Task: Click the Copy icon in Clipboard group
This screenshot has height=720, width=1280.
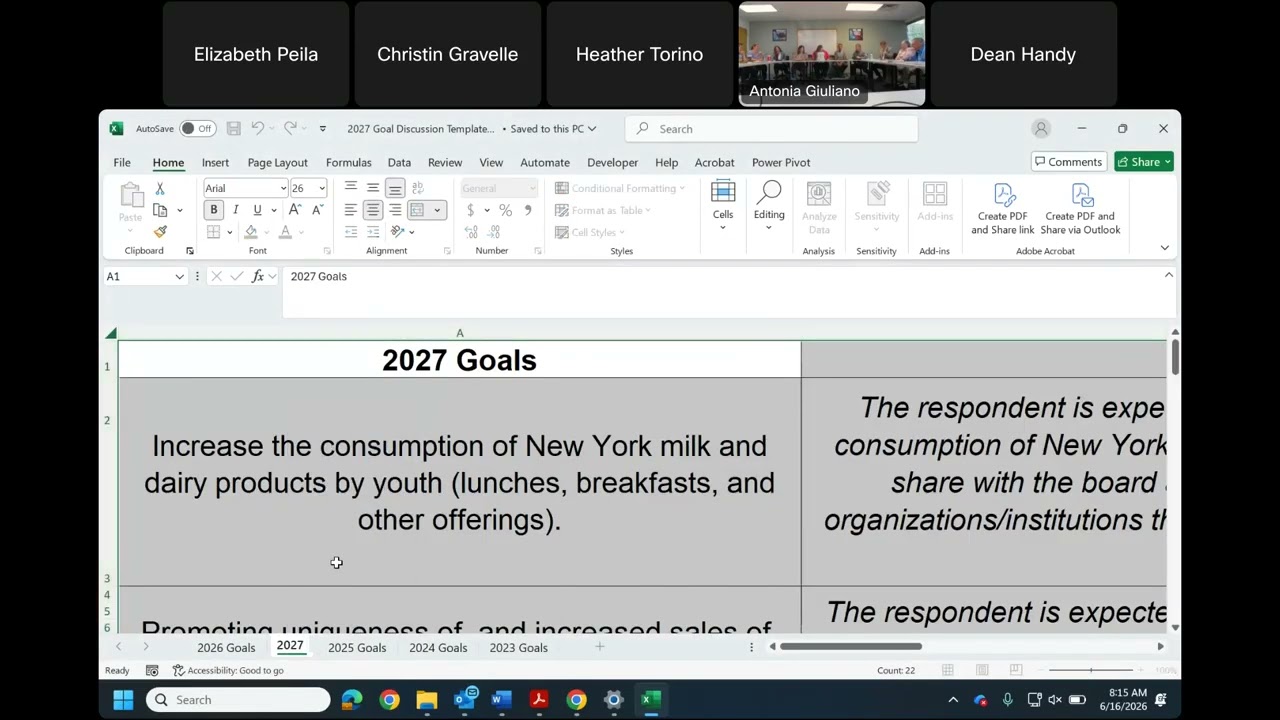Action: (x=160, y=210)
